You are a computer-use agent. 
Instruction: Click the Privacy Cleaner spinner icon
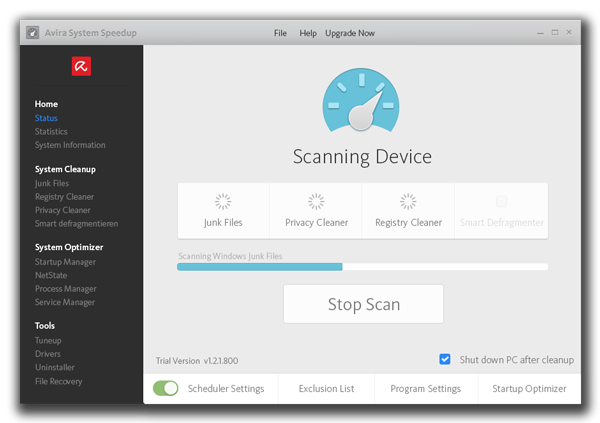[316, 201]
